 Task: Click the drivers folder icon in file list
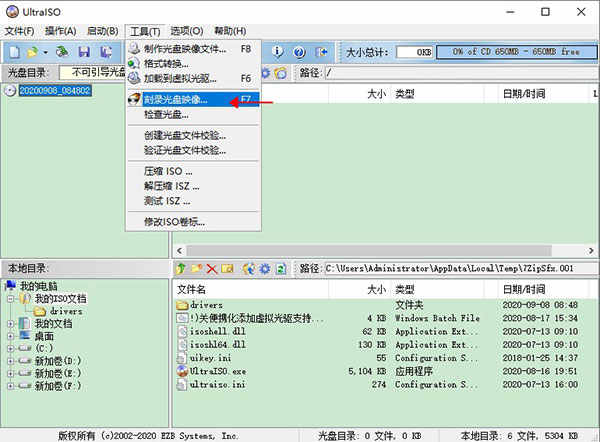[182, 305]
